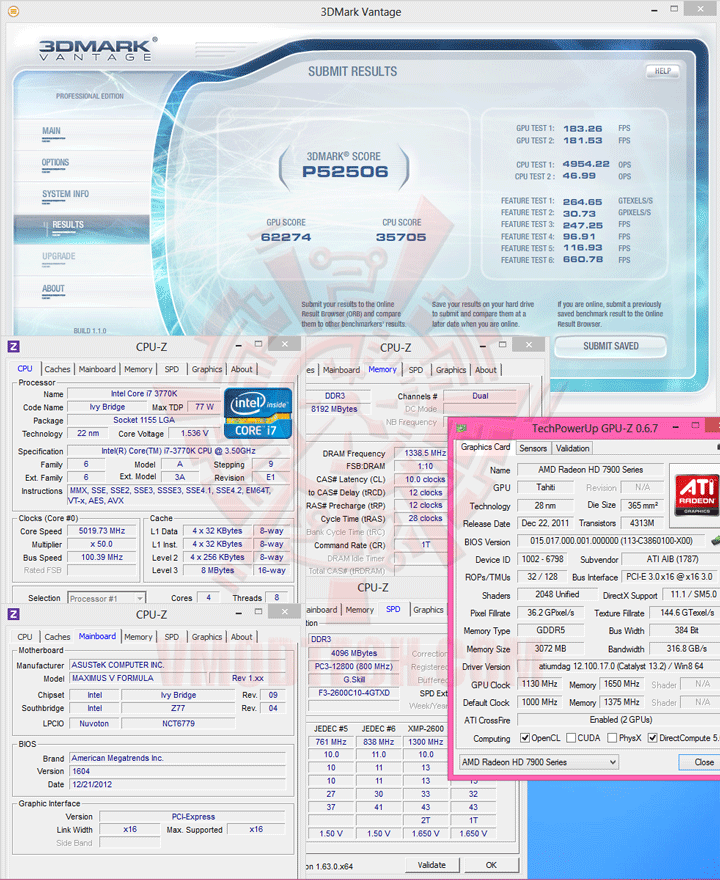Open UPGRADE in 3DMark sidebar
720x880 pixels.
click(58, 256)
